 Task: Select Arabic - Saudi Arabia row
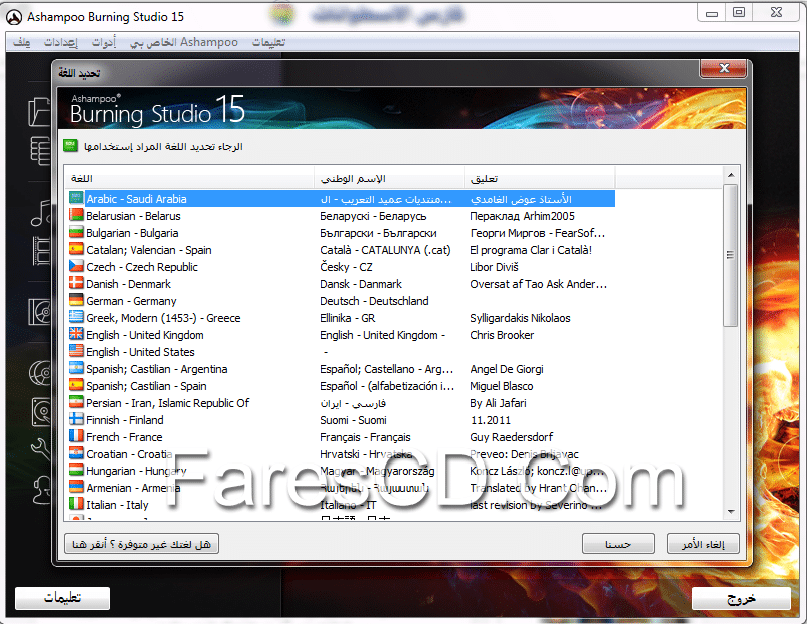point(341,199)
